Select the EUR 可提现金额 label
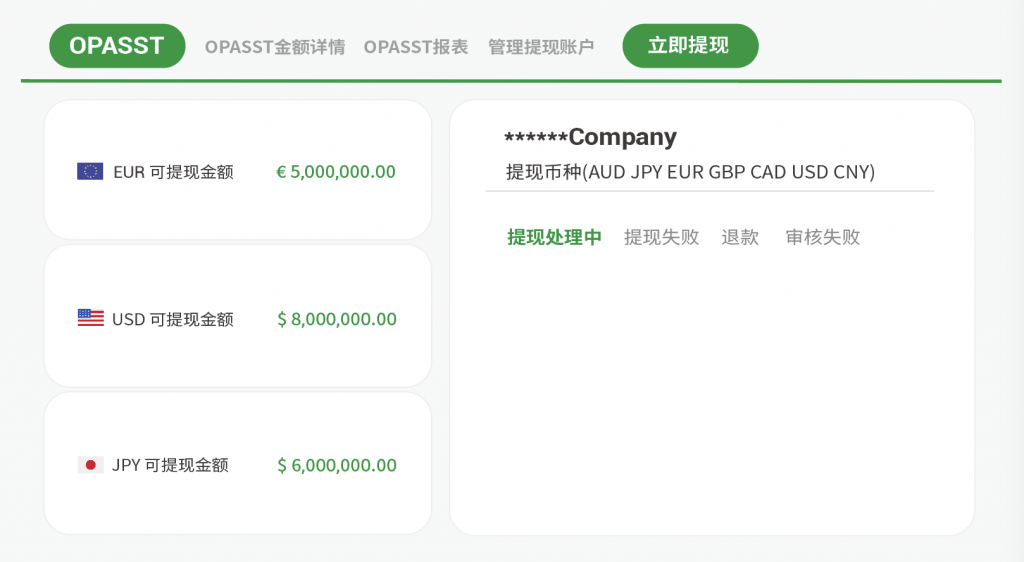Viewport: 1024px width, 562px height. [173, 172]
